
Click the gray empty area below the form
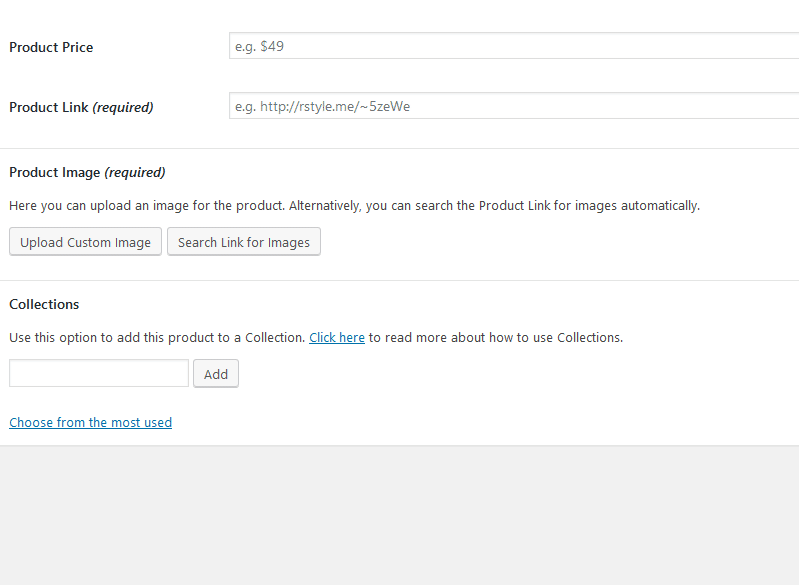(400, 515)
